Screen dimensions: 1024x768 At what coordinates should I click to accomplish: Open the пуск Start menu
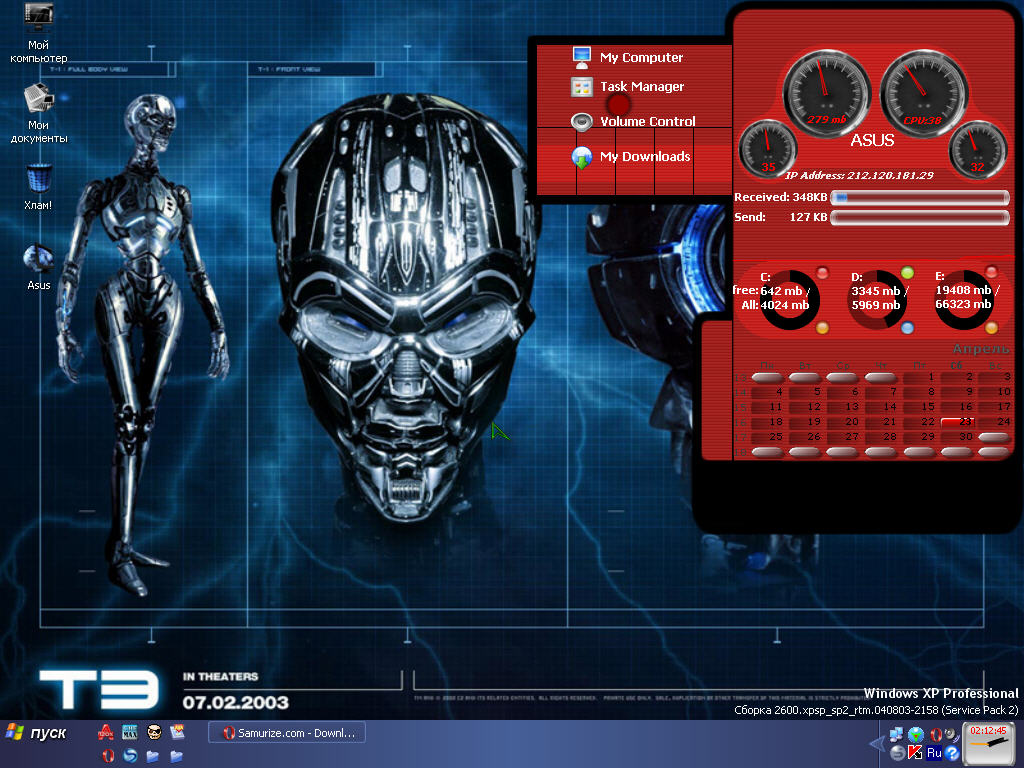37,733
